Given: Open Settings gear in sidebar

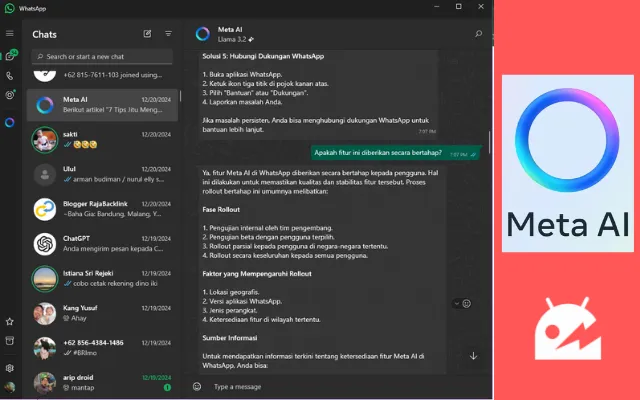Looking at the screenshot, I should click(10, 368).
